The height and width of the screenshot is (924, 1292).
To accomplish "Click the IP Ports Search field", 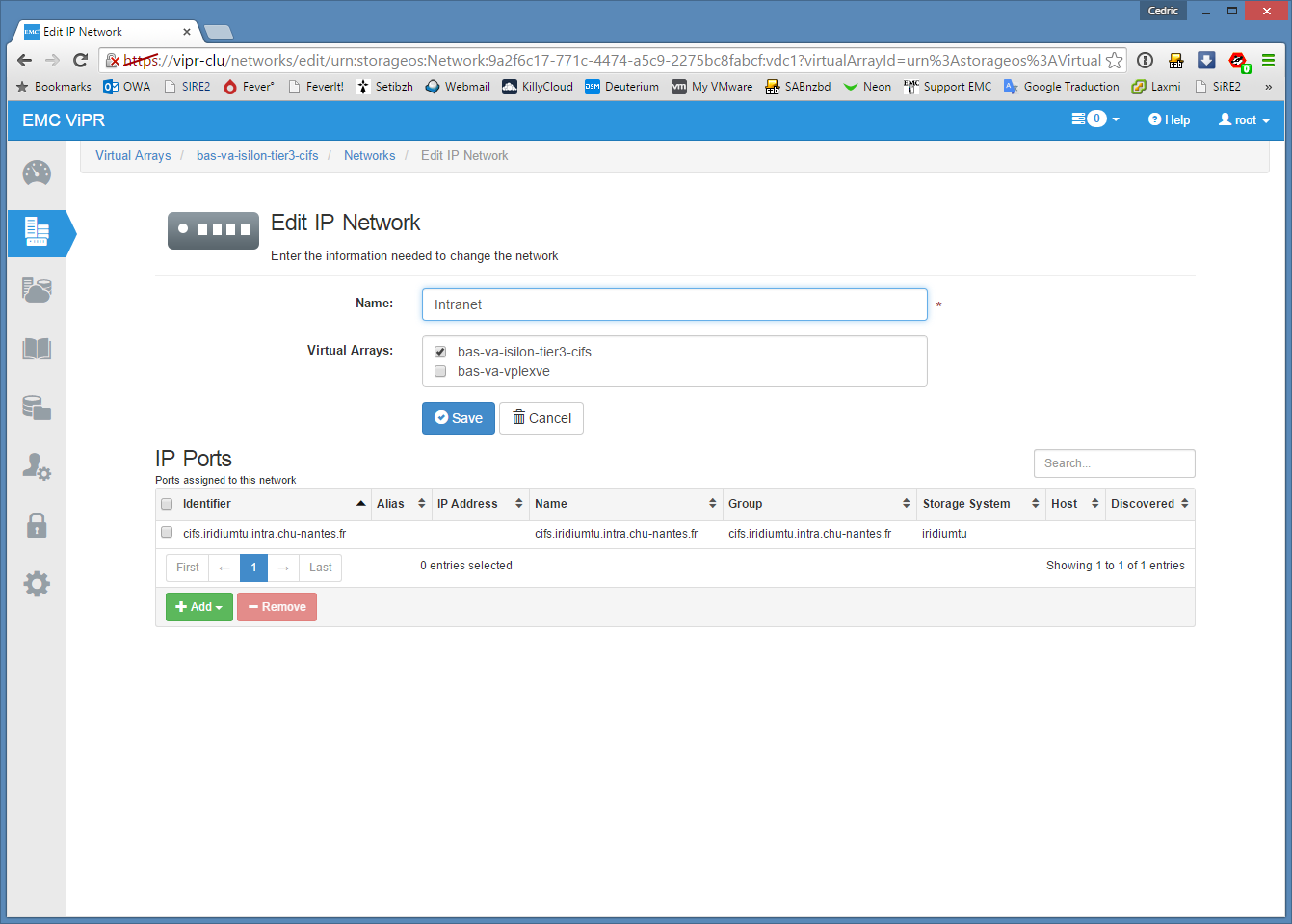I will [x=1114, y=463].
